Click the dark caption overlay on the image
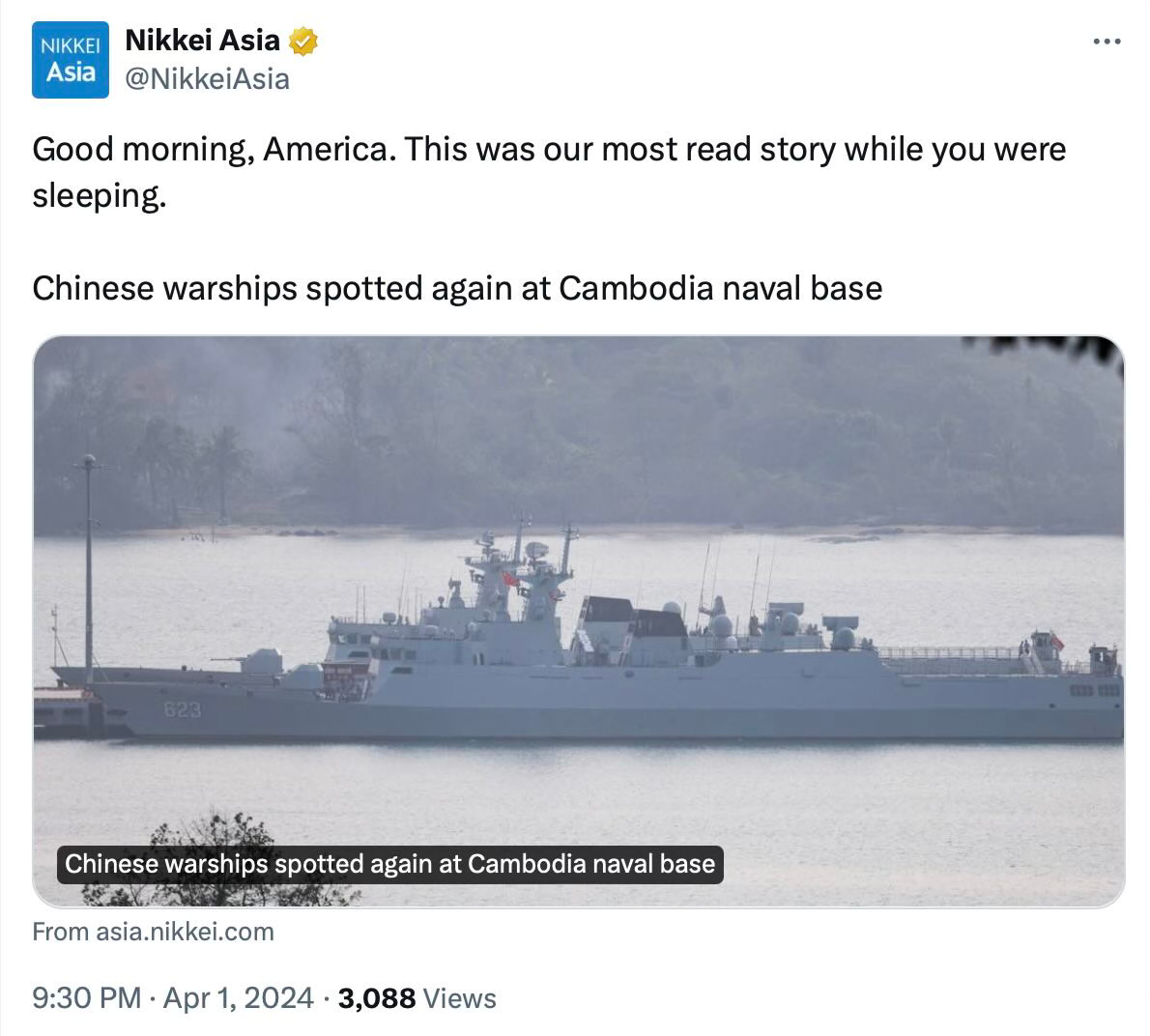Image resolution: width=1150 pixels, height=1036 pixels. (x=390, y=864)
